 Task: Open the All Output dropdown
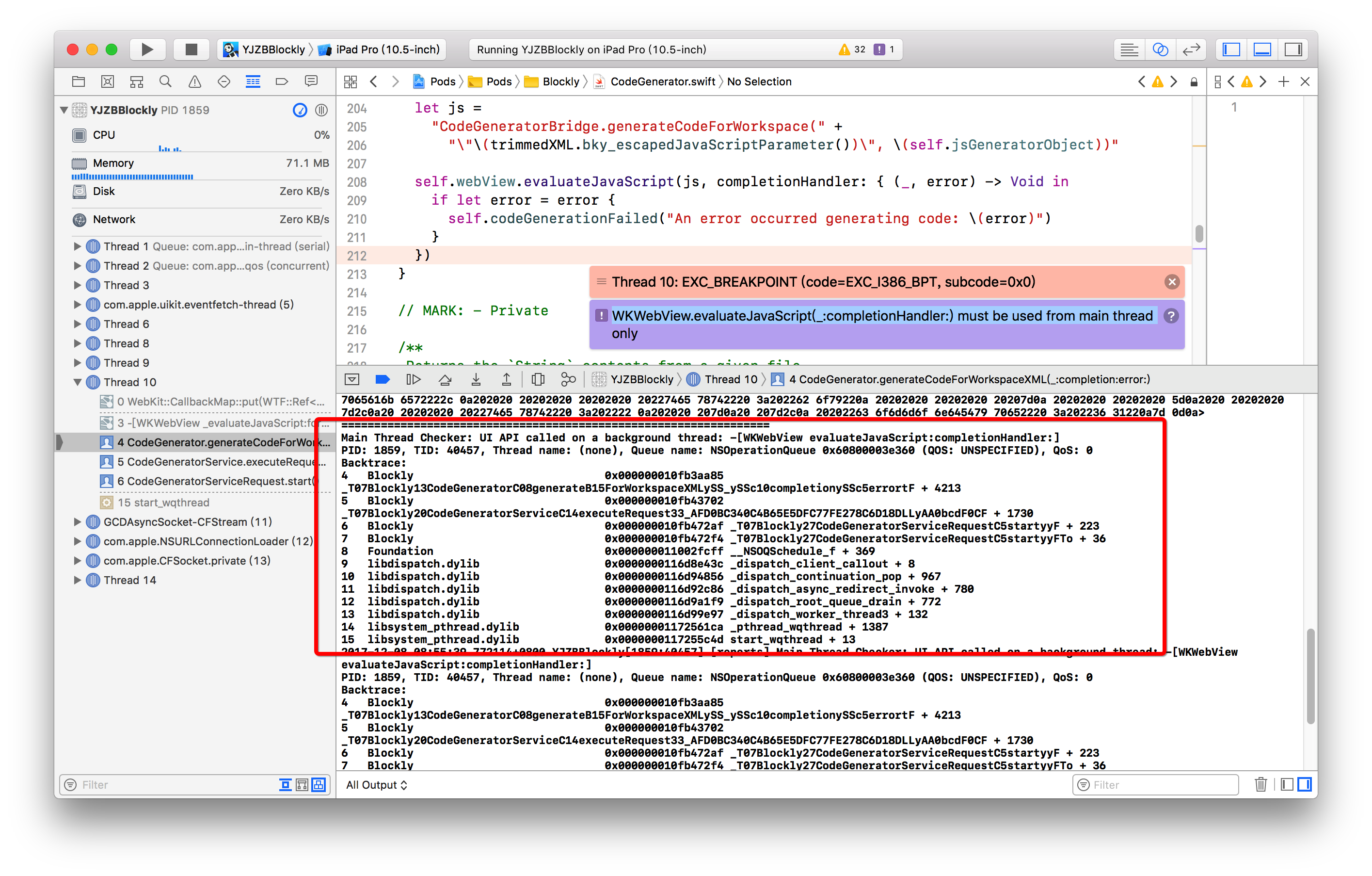[376, 785]
